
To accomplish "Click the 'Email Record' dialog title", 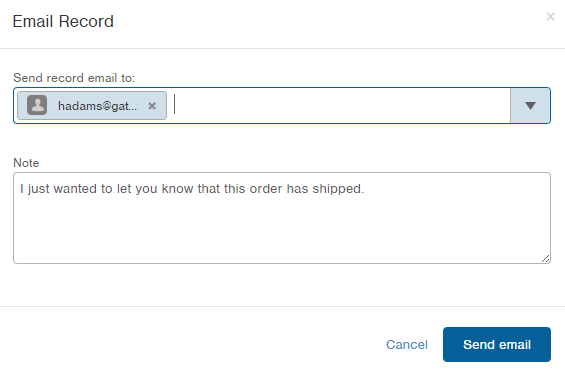I will click(x=63, y=22).
